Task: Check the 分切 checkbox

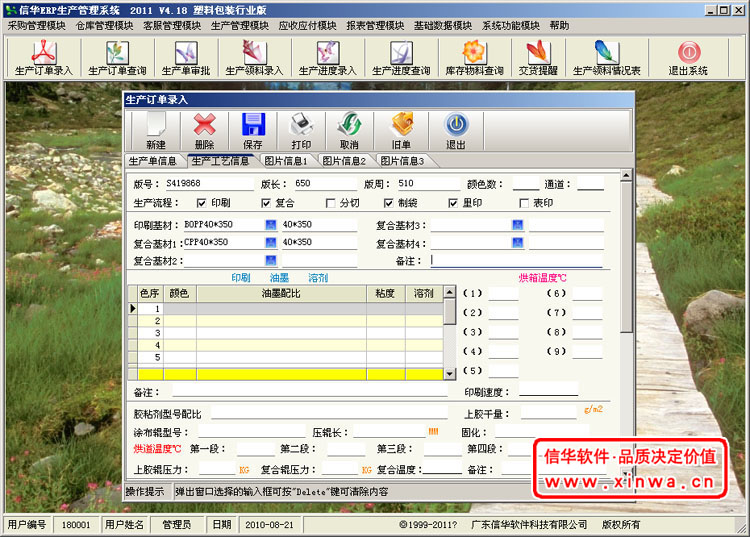Action: pyautogui.click(x=330, y=203)
